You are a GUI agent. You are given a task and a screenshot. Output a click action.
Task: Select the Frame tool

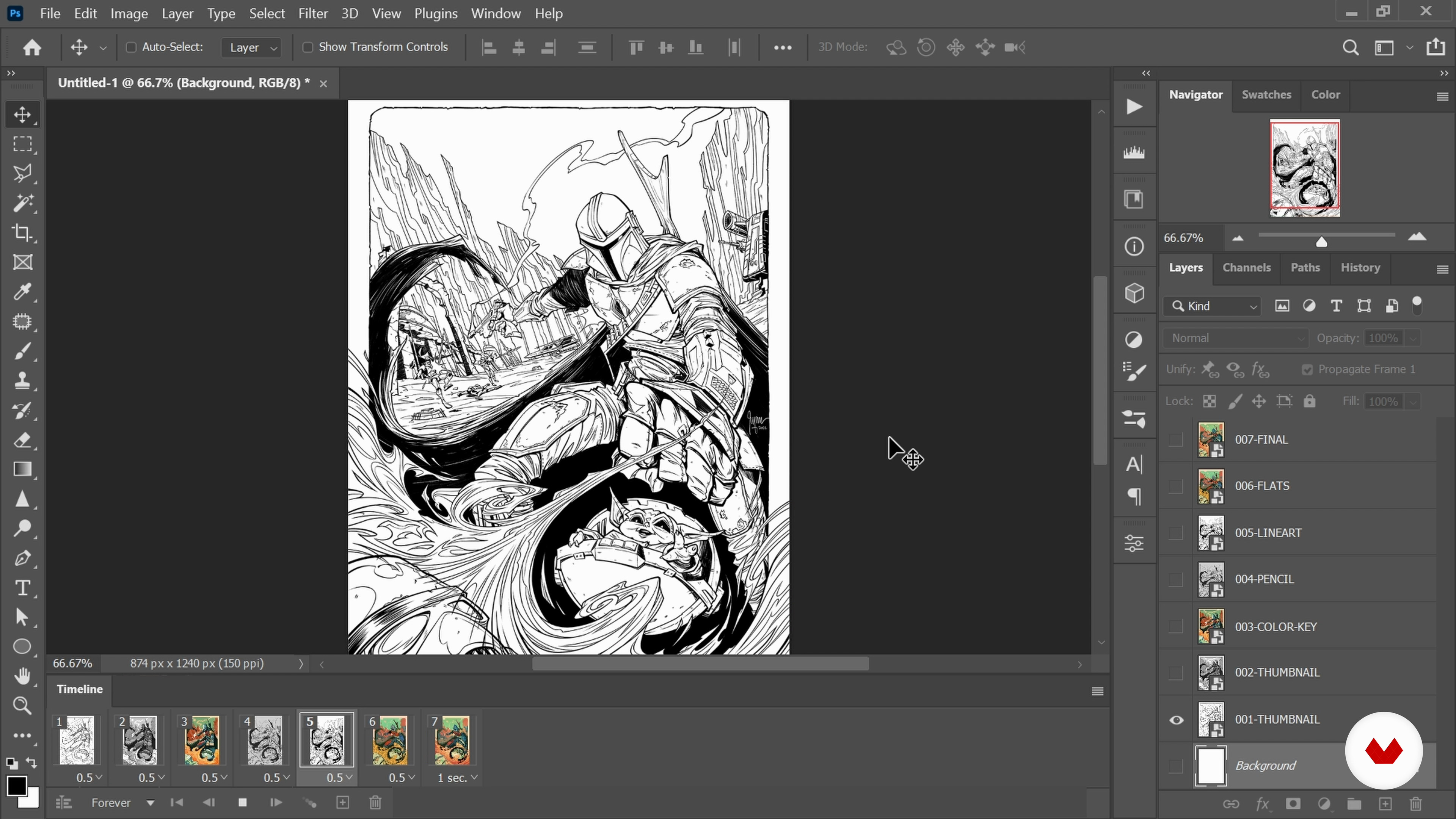pyautogui.click(x=23, y=262)
